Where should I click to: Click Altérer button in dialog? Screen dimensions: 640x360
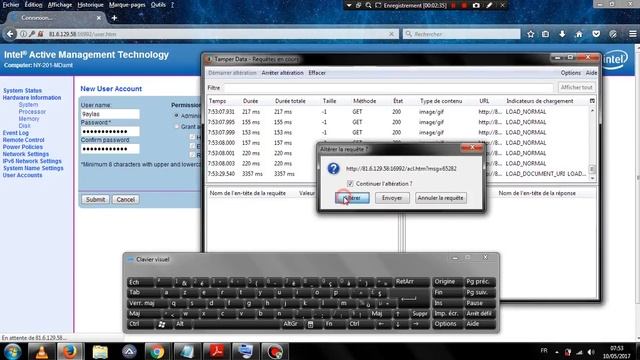pos(352,198)
